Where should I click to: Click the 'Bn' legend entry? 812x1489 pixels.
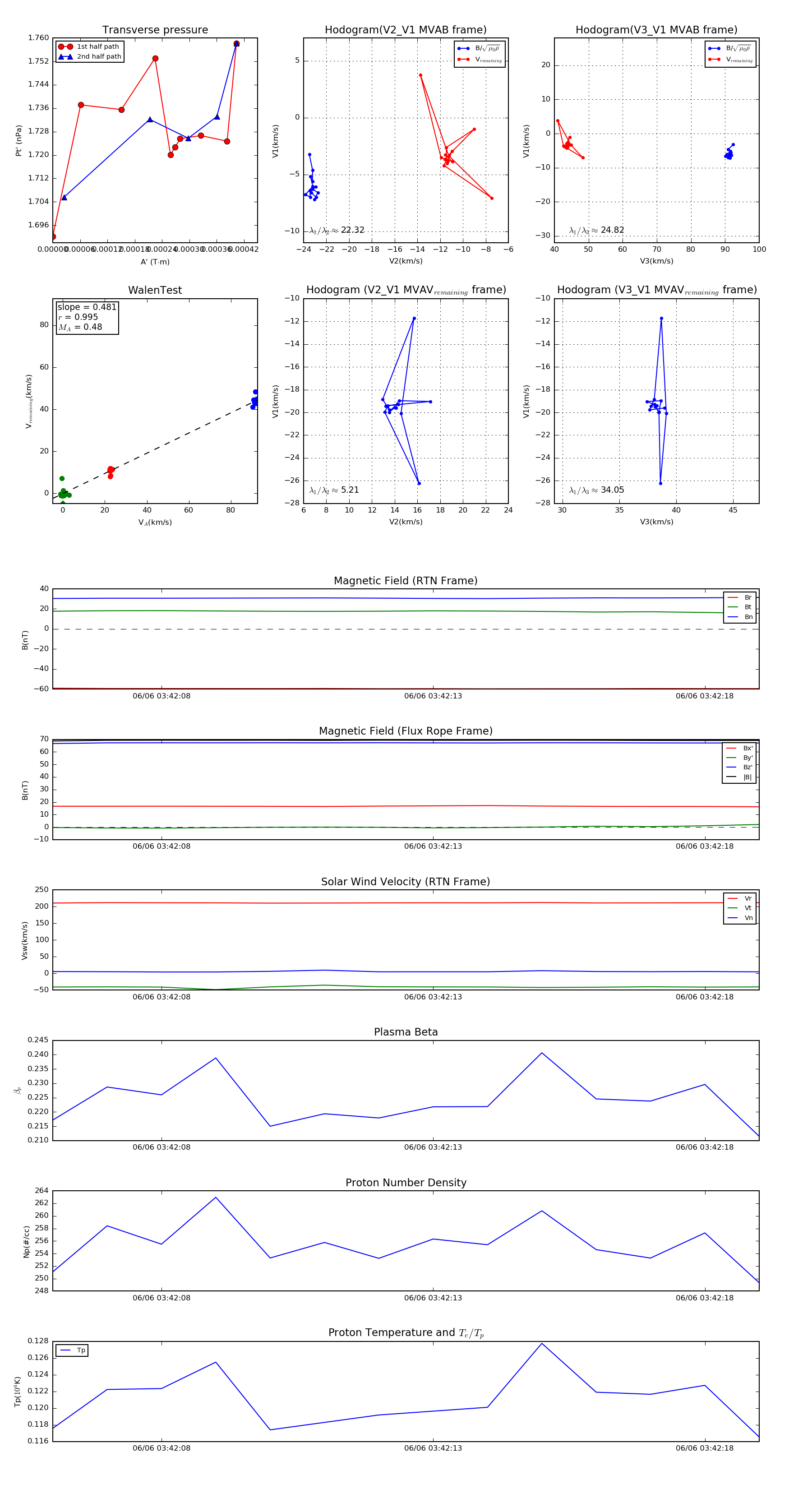740,617
